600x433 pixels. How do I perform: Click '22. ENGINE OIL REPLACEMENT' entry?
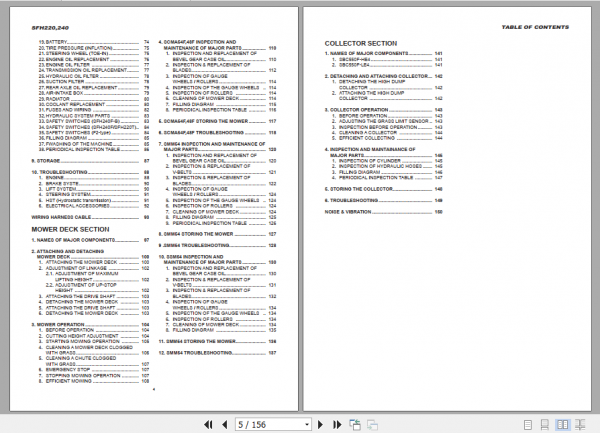pos(92,60)
